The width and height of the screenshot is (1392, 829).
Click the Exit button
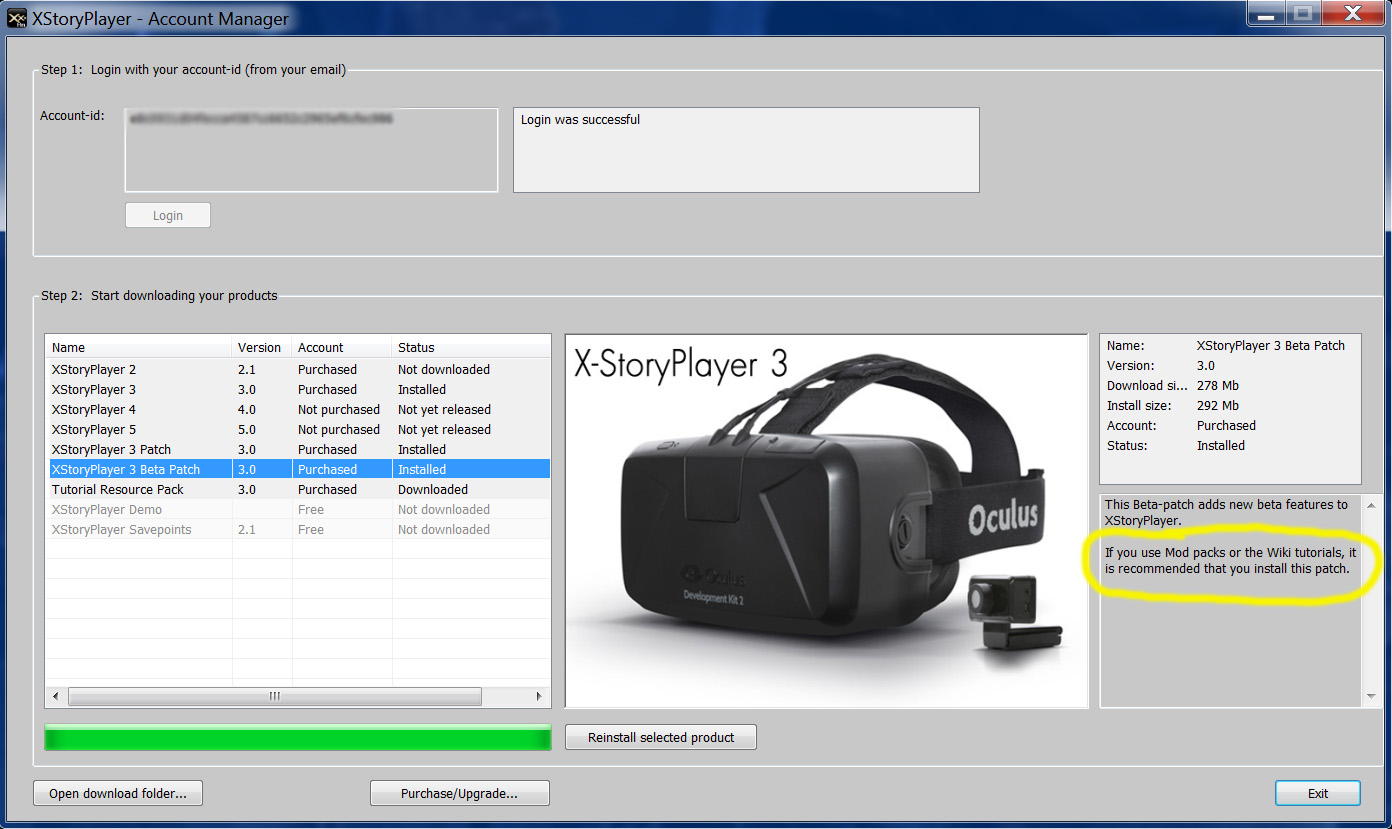tap(1318, 793)
